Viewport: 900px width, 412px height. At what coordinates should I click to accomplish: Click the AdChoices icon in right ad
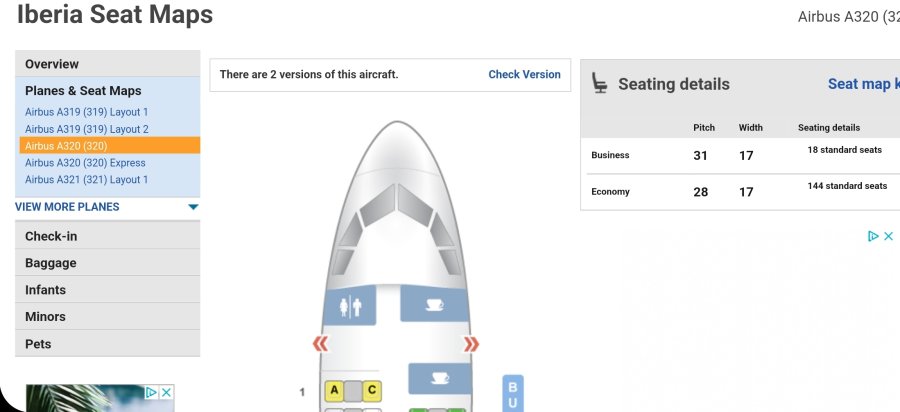pyautogui.click(x=873, y=236)
